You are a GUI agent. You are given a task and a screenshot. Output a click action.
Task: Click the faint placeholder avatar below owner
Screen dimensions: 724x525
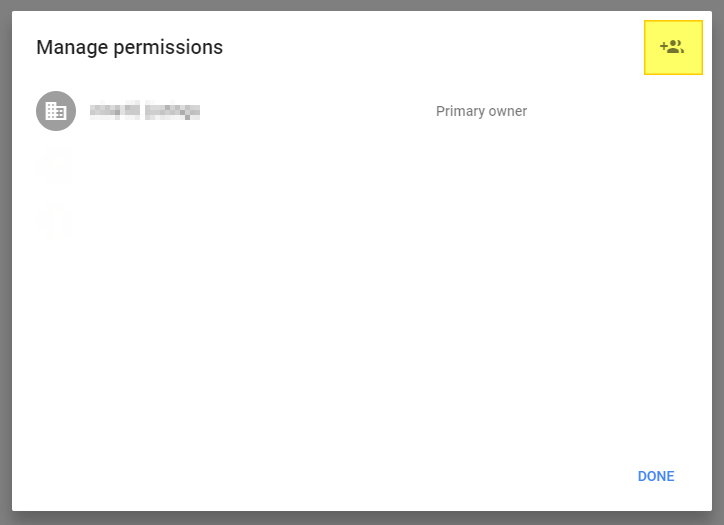coord(56,166)
